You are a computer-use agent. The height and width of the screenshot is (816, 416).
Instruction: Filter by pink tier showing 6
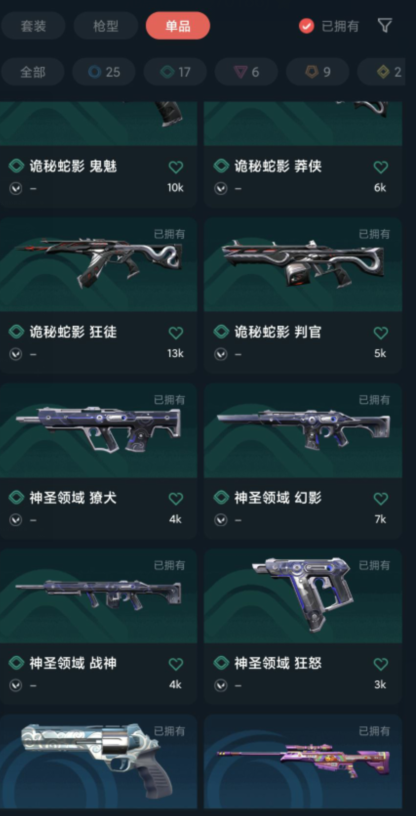(246, 72)
